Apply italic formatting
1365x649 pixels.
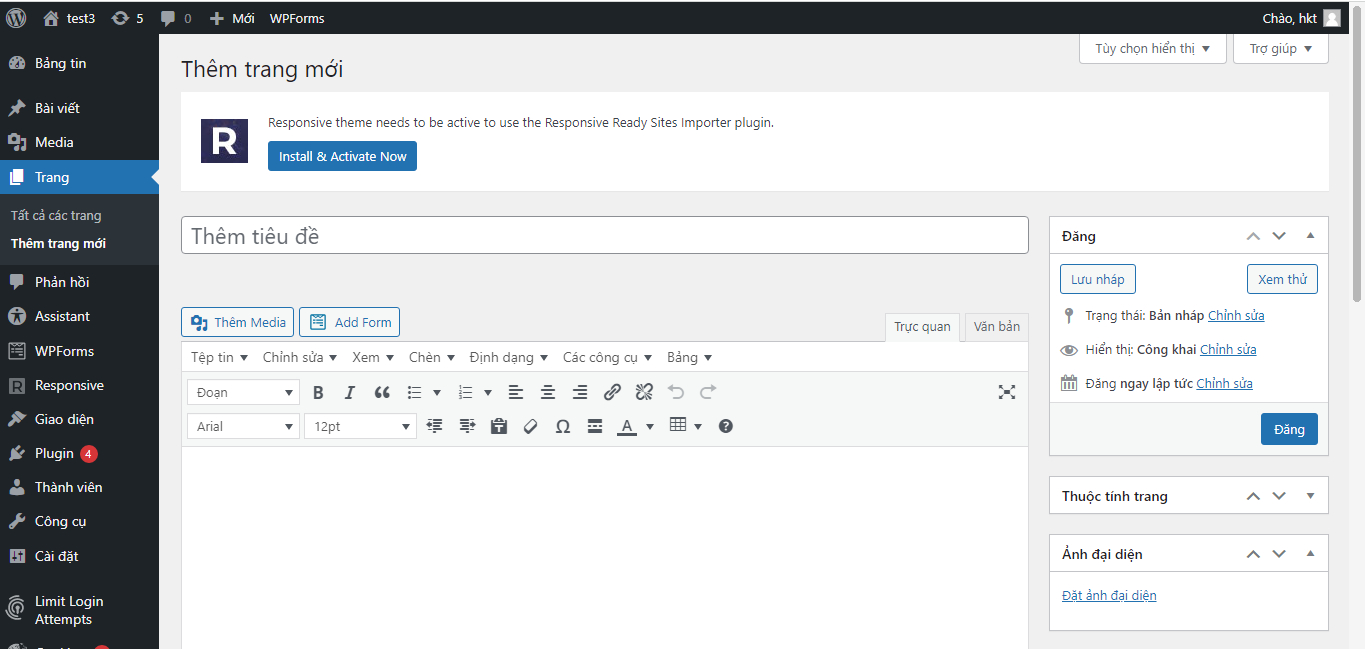(x=350, y=392)
